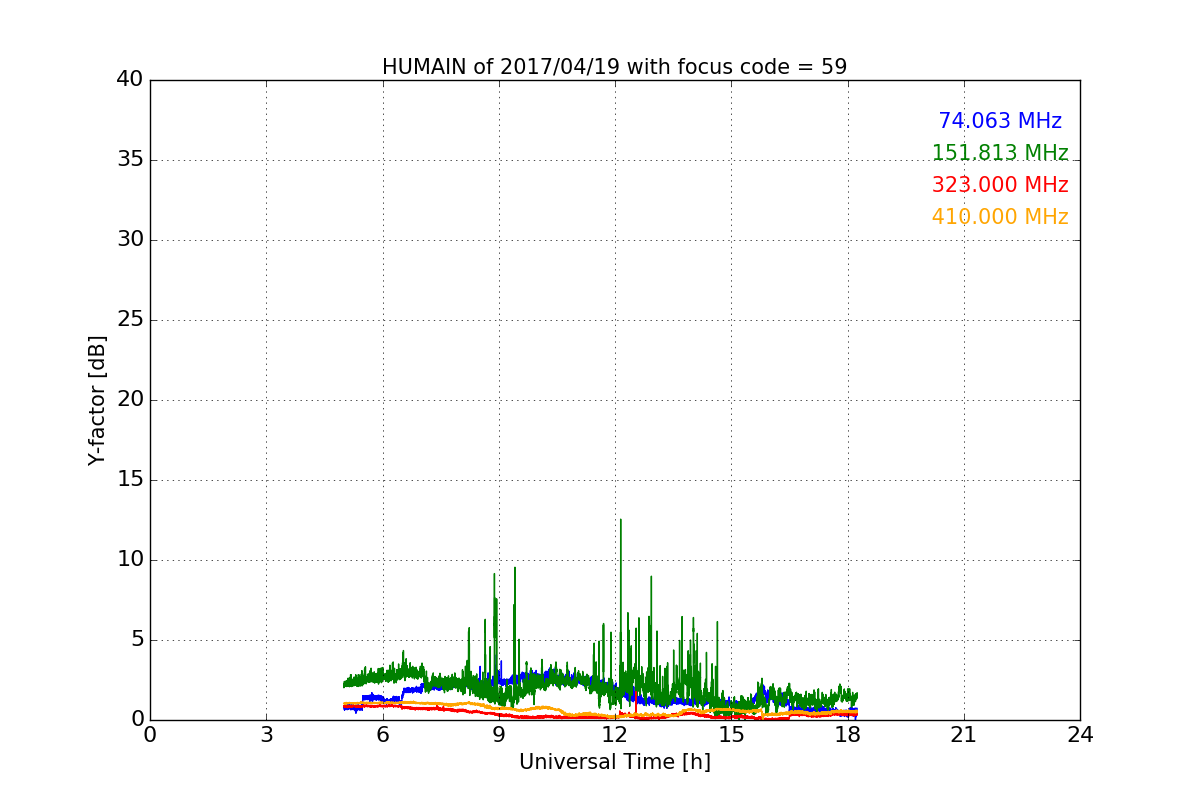Click the 'Universal Time [h]' axis label
1200x800 pixels.
pos(614,762)
